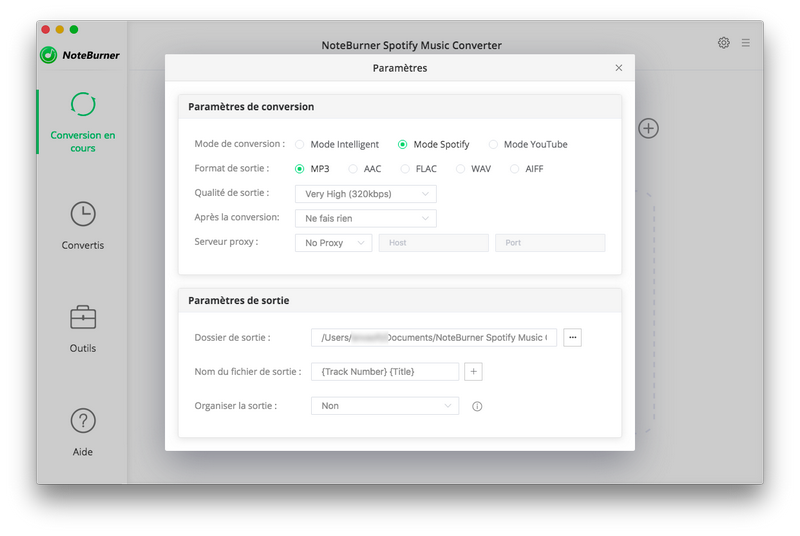Choose AAC output format
800x536 pixels.
[x=353, y=169]
